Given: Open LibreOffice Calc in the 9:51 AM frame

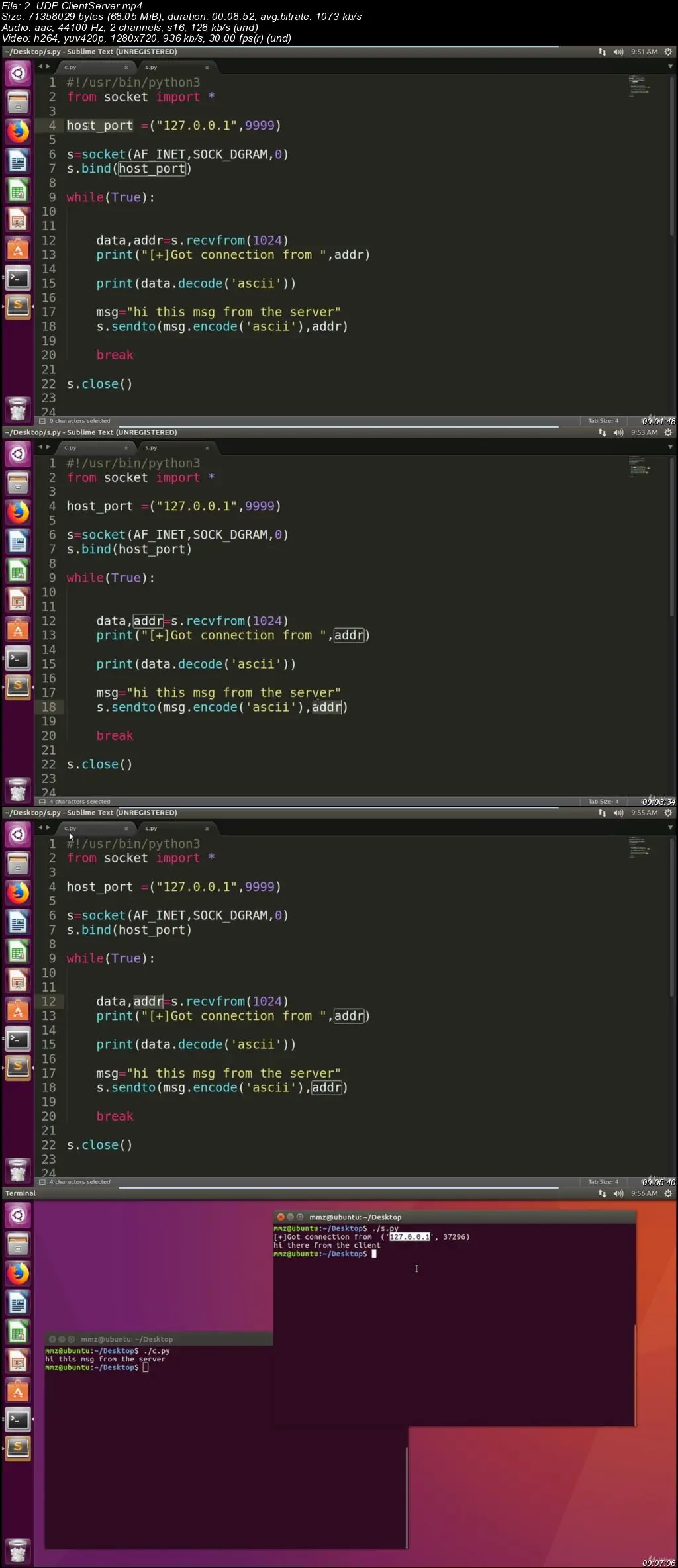Looking at the screenshot, I should click(18, 191).
